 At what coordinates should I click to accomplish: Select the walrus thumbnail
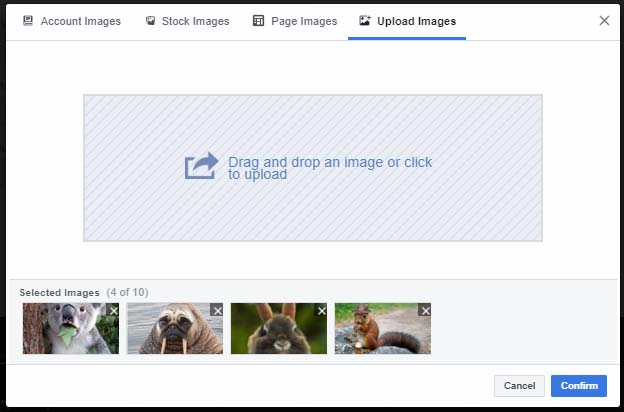(x=170, y=332)
